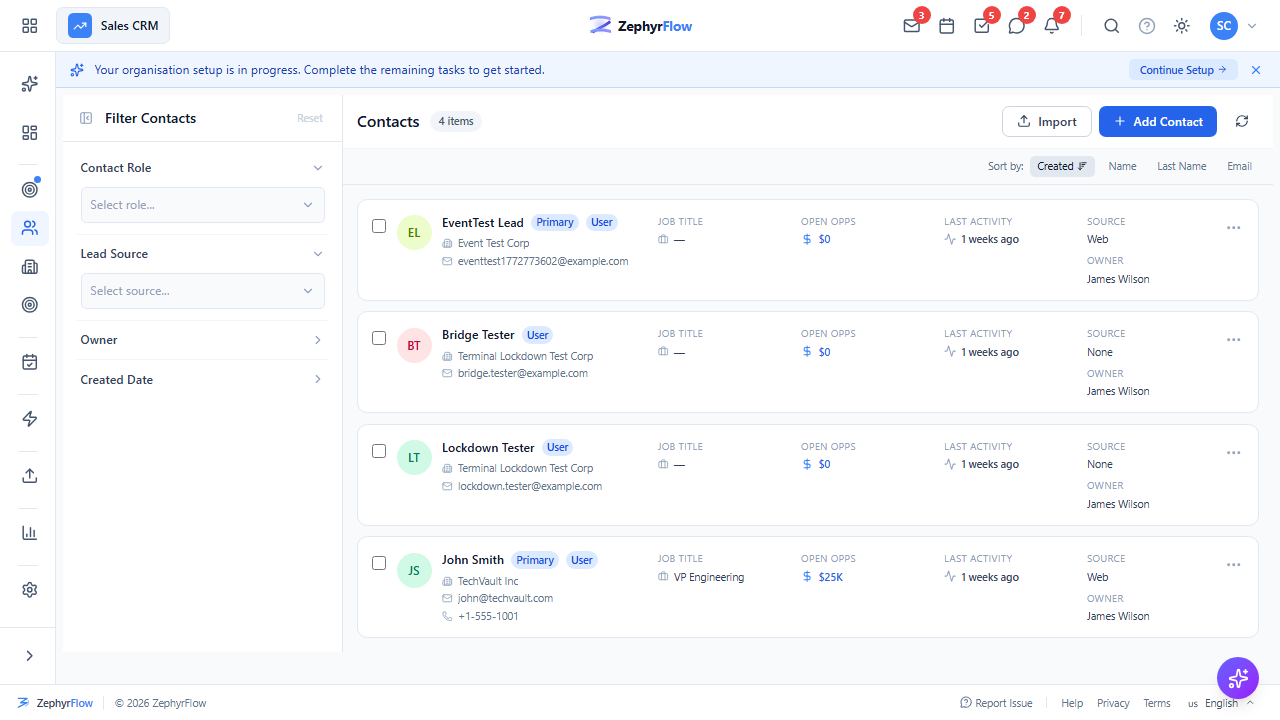
Task: Select the checkbox for Bridge Tester
Action: (x=379, y=338)
